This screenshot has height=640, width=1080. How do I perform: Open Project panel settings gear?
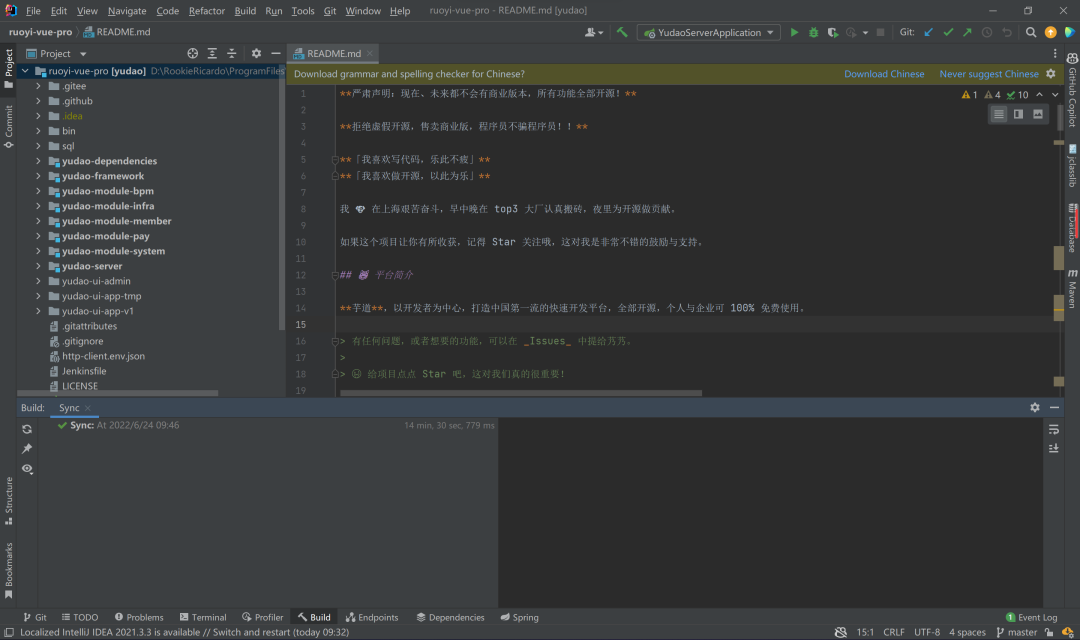[256, 53]
